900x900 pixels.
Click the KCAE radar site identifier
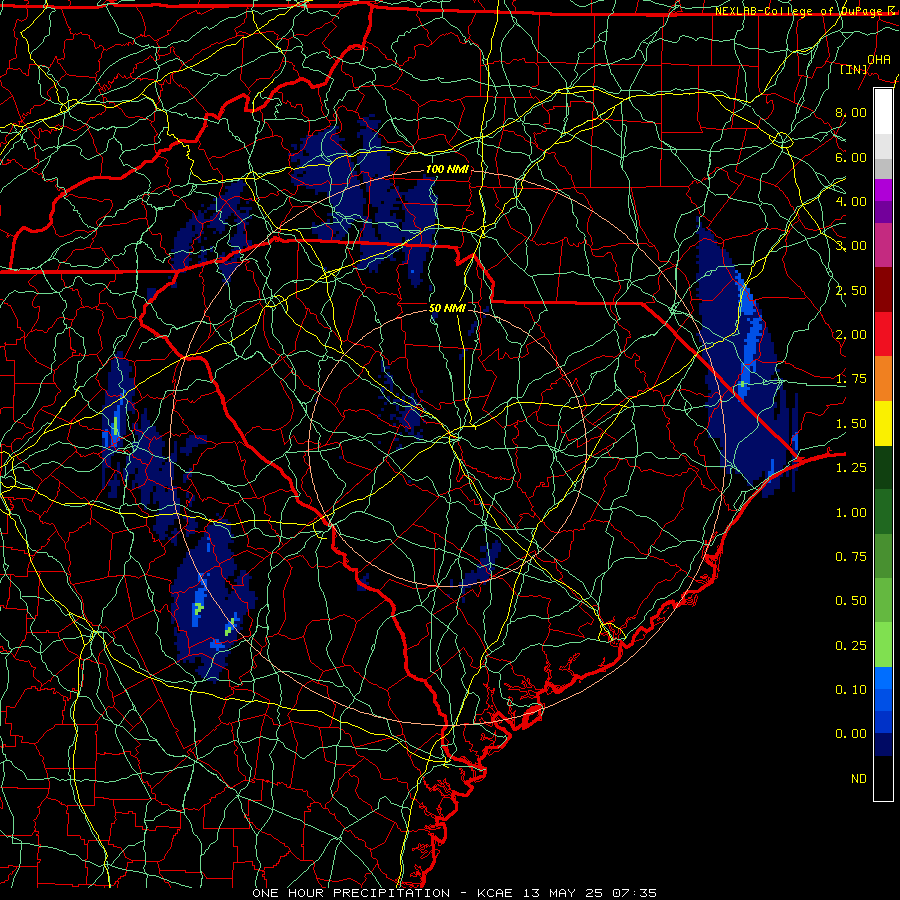[x=495, y=893]
